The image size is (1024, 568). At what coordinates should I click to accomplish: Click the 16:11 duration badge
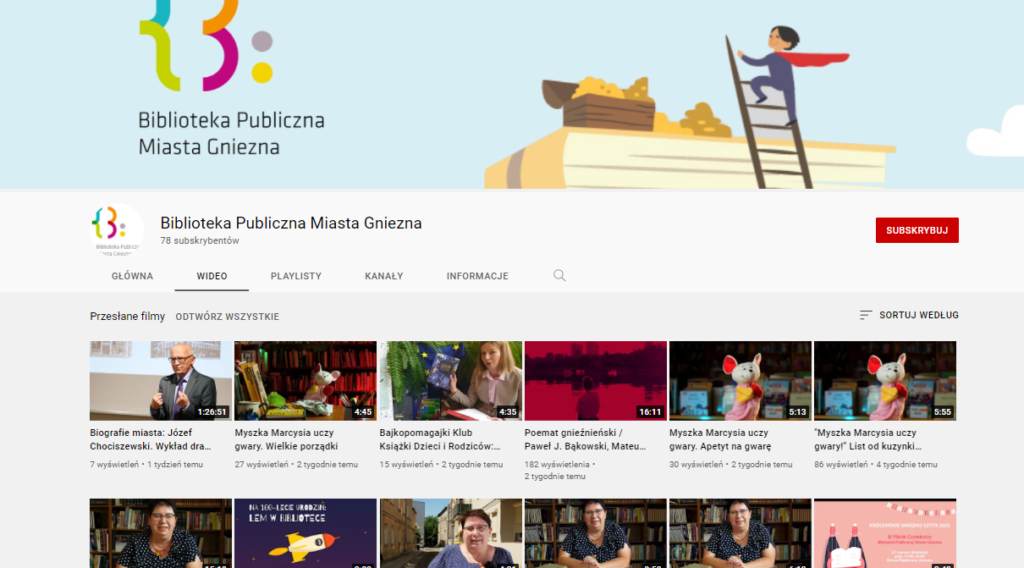(650, 412)
